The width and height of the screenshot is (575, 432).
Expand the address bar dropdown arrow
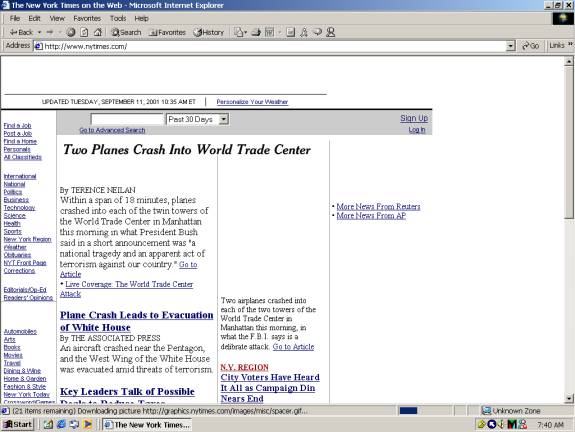pyautogui.click(x=510, y=46)
